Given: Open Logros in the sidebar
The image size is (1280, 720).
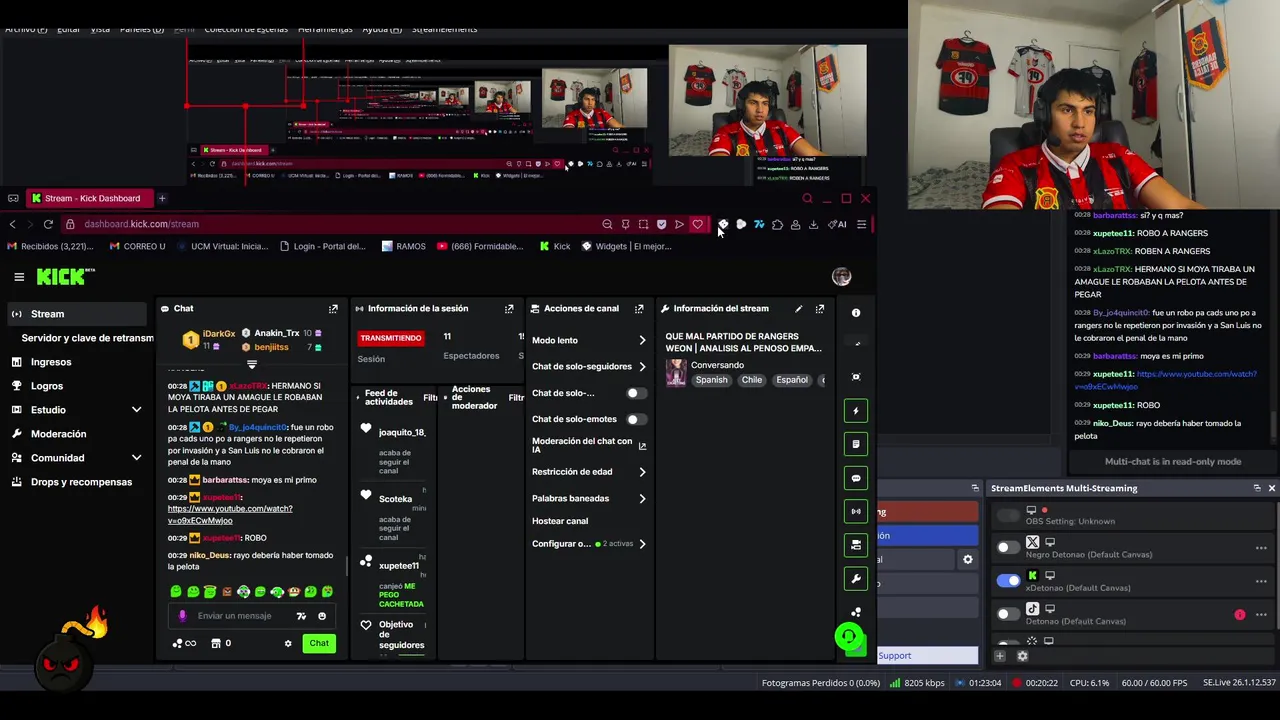Looking at the screenshot, I should pos(47,386).
